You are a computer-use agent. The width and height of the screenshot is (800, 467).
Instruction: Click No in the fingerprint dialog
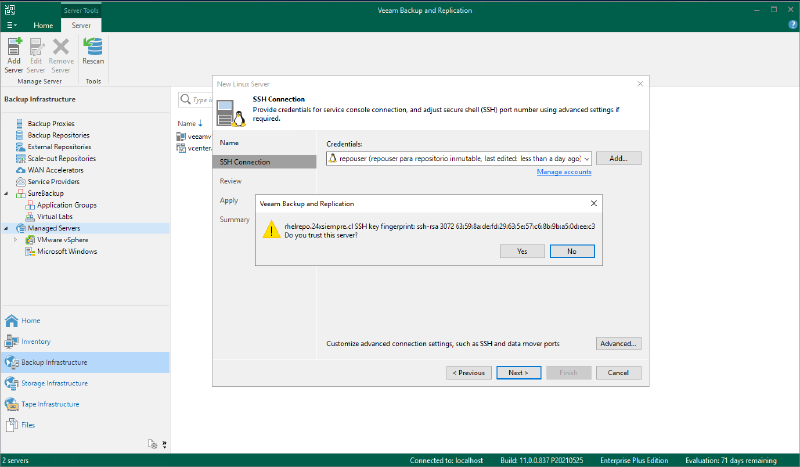point(572,251)
